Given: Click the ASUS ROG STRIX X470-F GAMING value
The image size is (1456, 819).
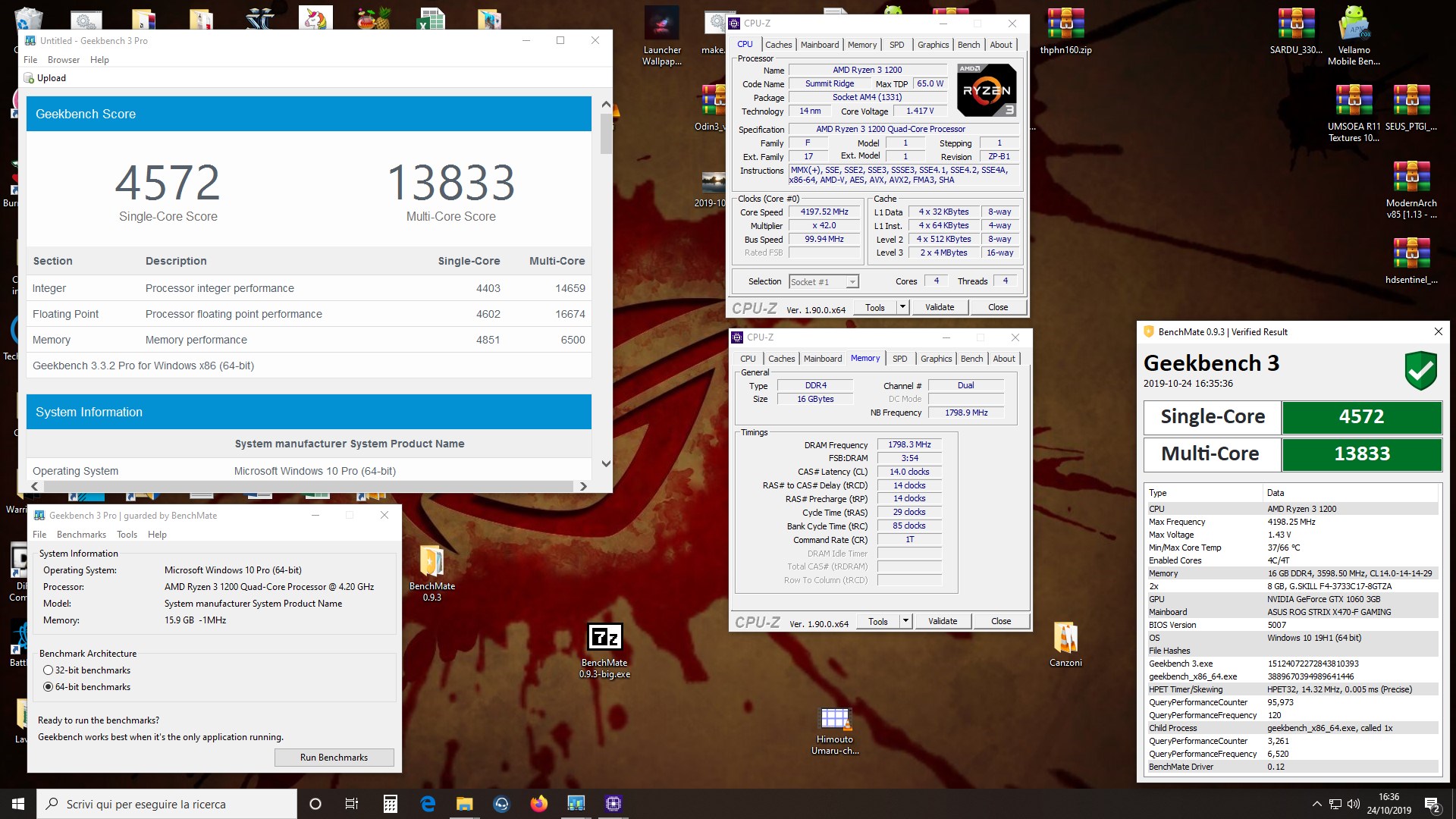Looking at the screenshot, I should [x=1329, y=612].
